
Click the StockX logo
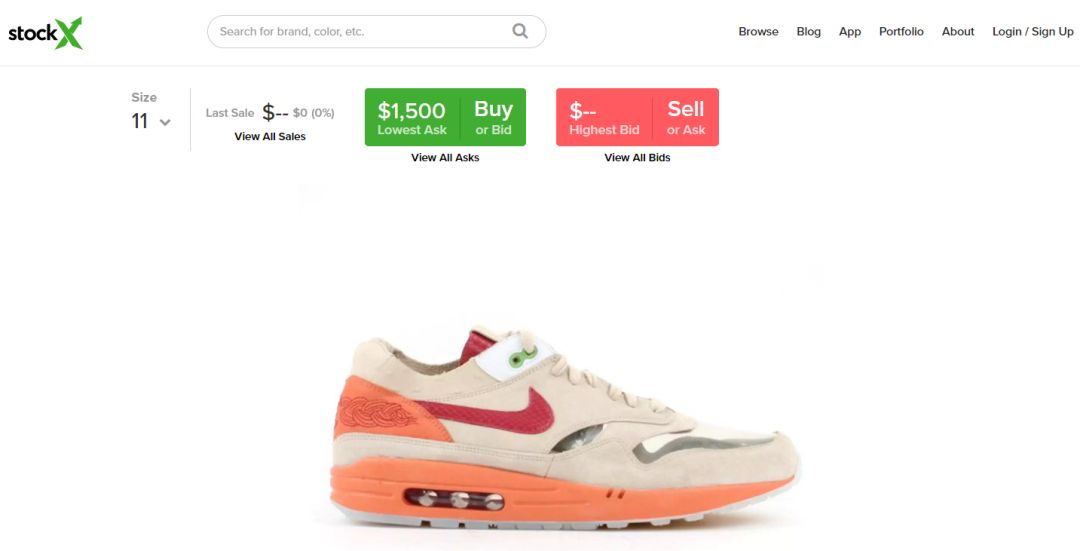45,33
